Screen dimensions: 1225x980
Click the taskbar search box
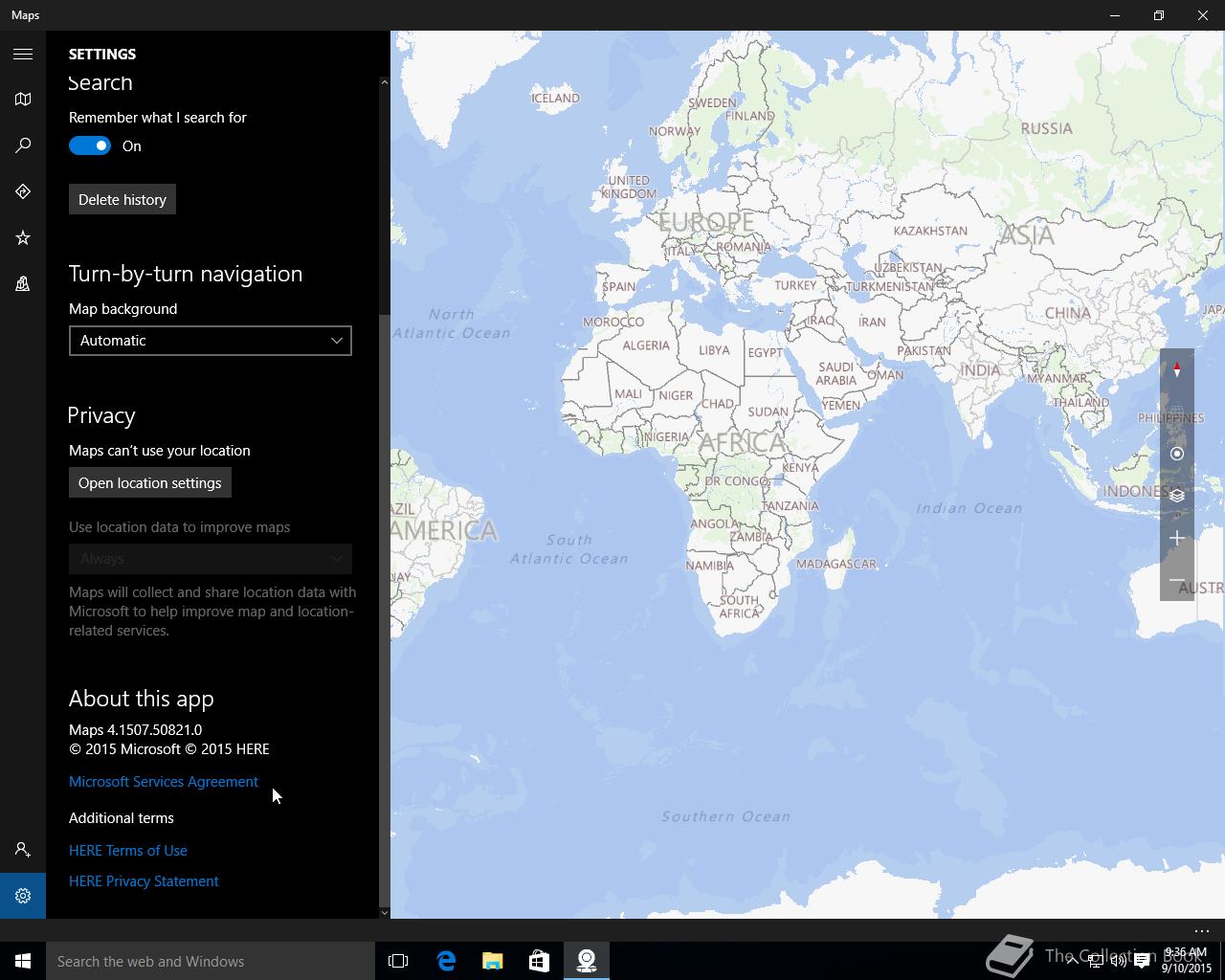tap(211, 961)
